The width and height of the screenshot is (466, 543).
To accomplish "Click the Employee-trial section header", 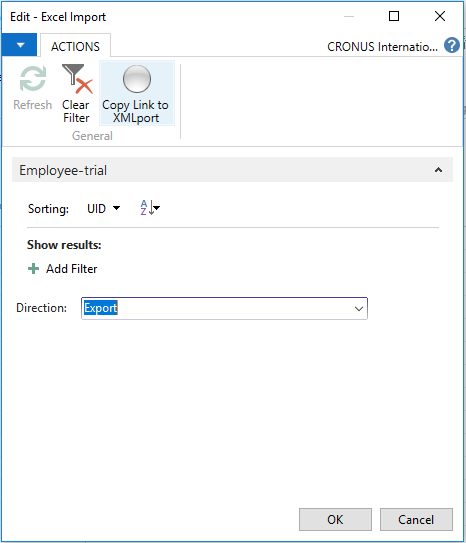I will (x=232, y=170).
